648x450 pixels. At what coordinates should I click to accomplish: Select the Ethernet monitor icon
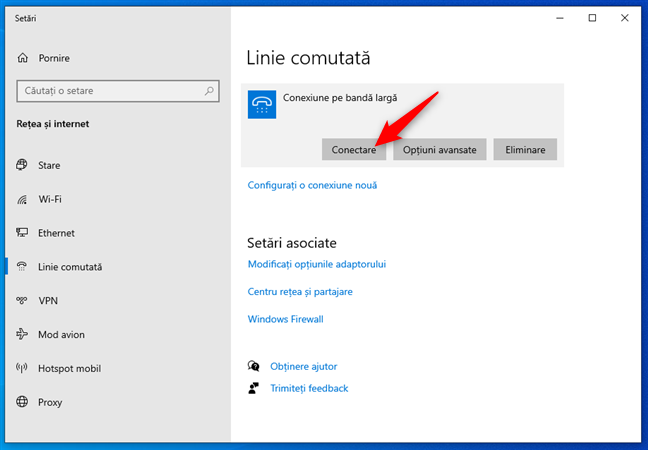click(x=22, y=233)
